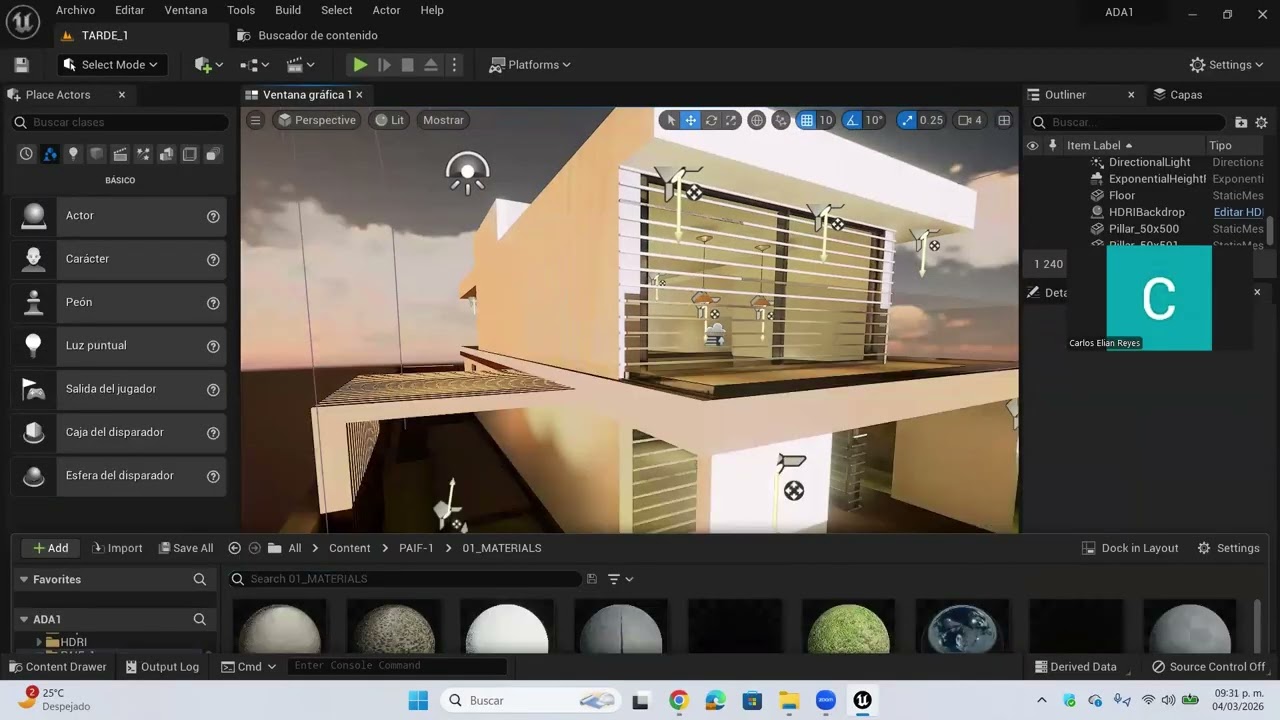Select the Volumes category icon

[189, 154]
